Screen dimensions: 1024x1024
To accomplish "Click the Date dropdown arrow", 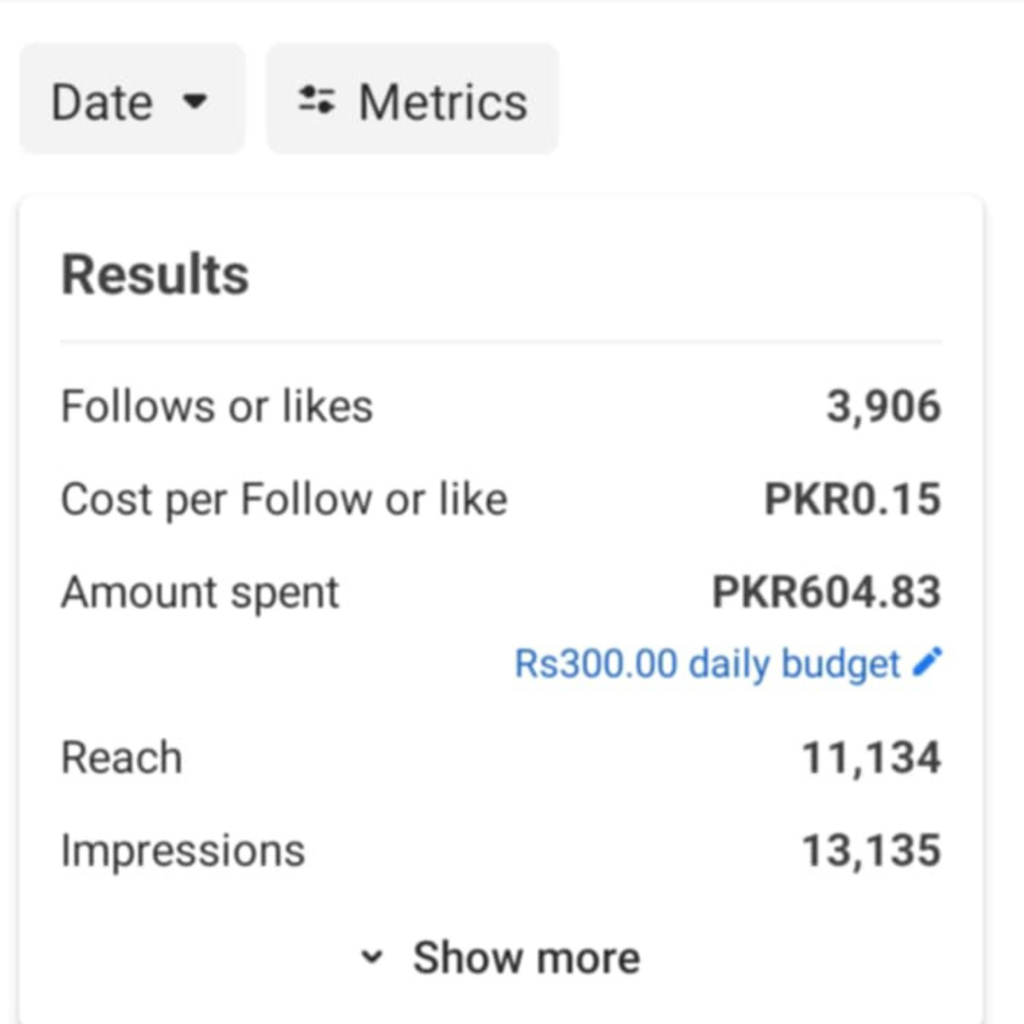I will [x=195, y=101].
